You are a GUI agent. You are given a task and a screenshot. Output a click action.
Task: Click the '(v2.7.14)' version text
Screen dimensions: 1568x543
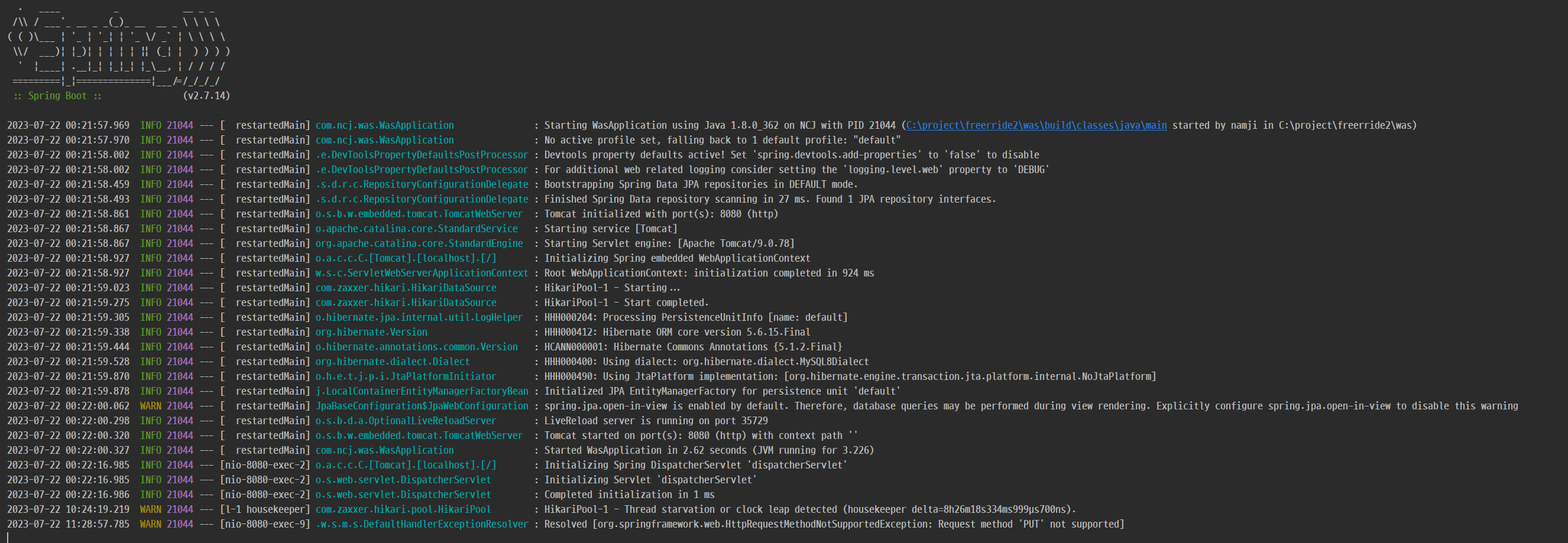pyautogui.click(x=206, y=96)
